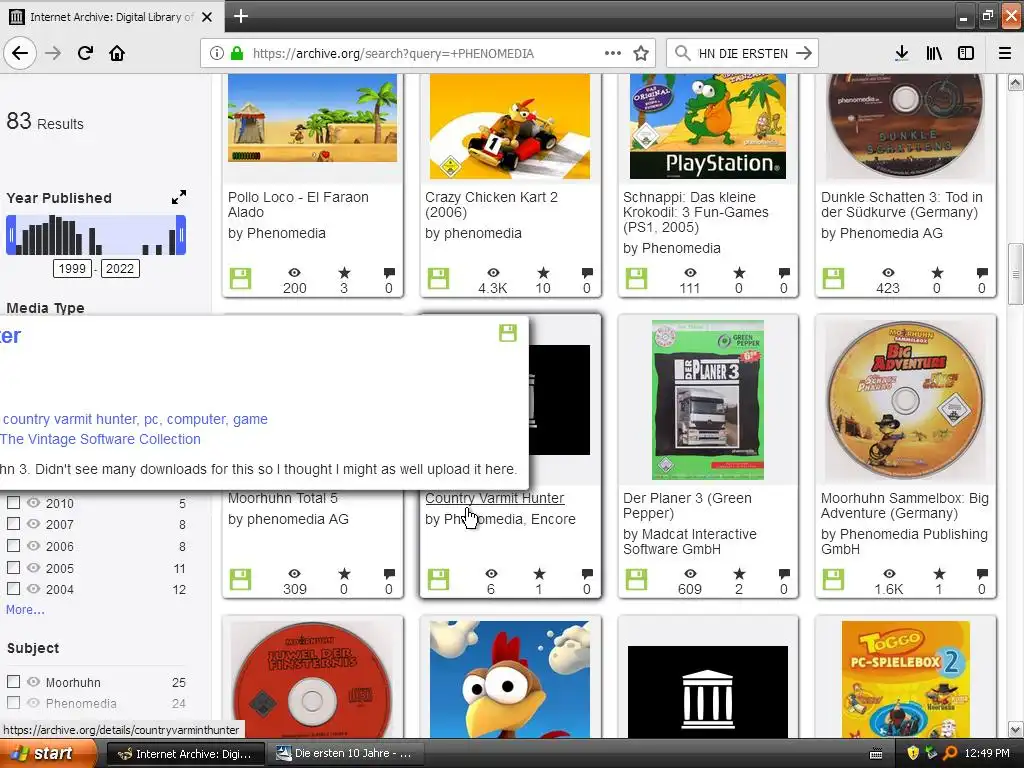Expand the Year Published histogram
This screenshot has height=768, width=1024.
179,197
